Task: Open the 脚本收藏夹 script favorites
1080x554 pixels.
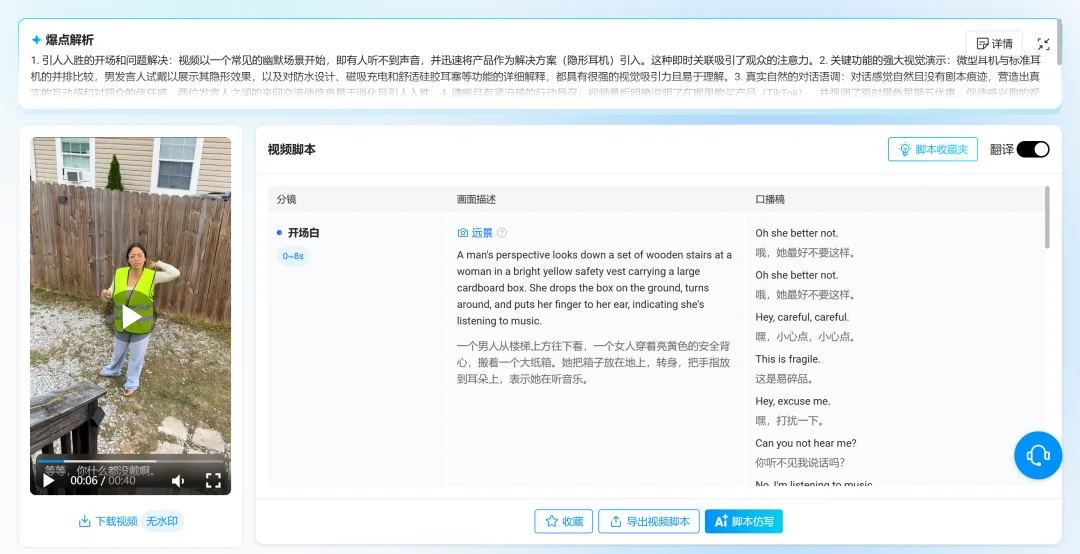Action: (x=932, y=149)
